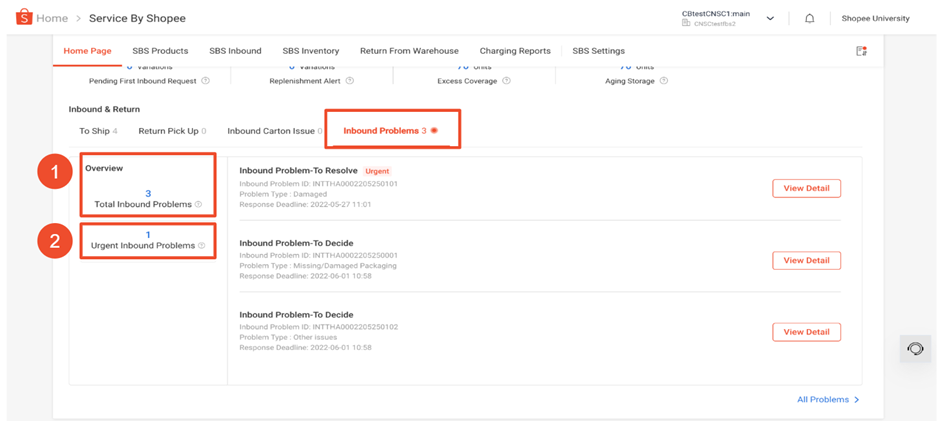Click 'Inbound Problem-To Resolve' title
Screen dimensions: 940x421
pos(299,171)
